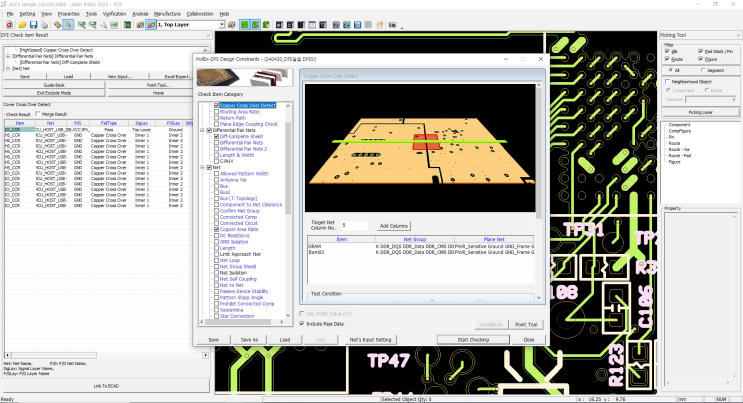Click the camera snapshot toolbar icon
Viewport: 743px width, 403px height.
[x=392, y=25]
